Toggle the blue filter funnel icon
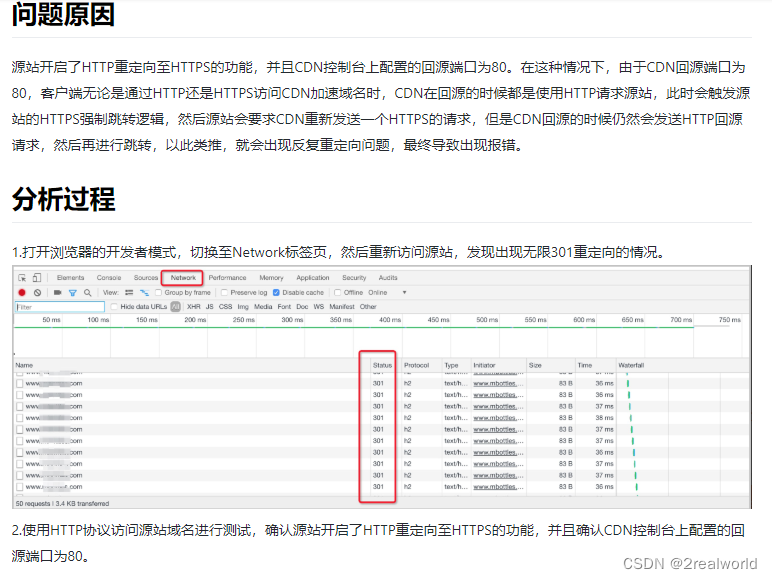This screenshot has height=579, width=772. (72, 292)
